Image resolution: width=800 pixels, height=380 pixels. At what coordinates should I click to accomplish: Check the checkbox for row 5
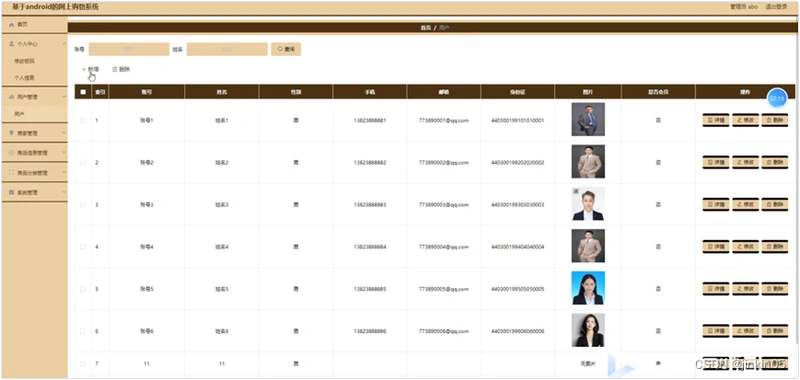tap(83, 289)
